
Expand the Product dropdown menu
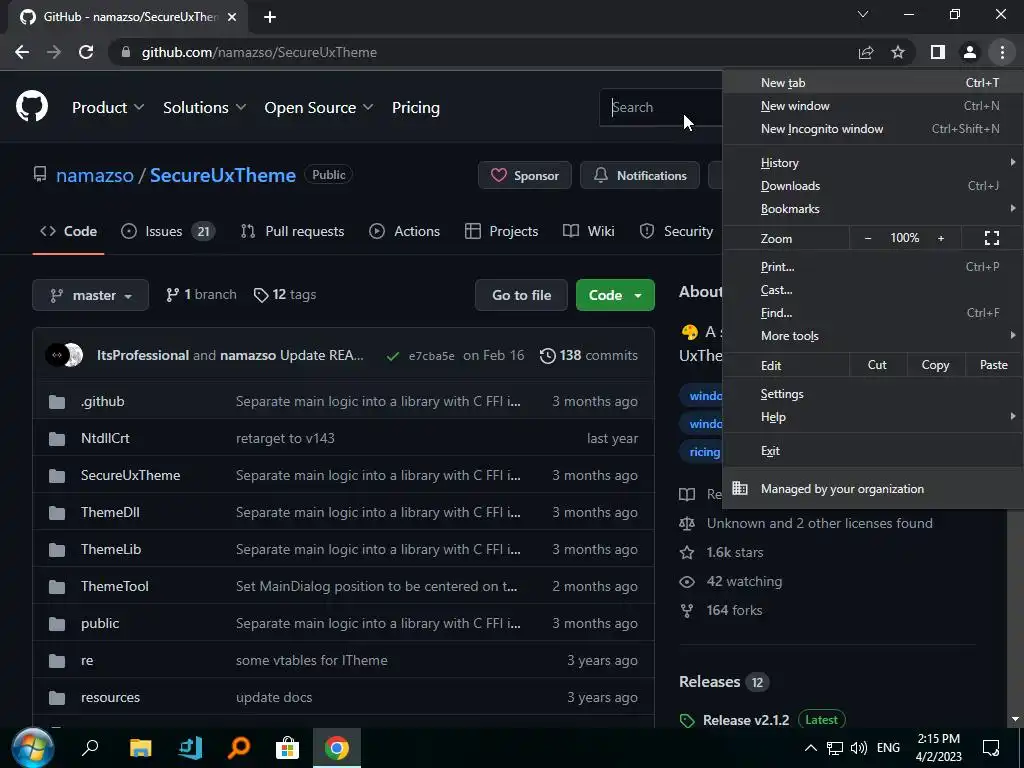pos(108,108)
